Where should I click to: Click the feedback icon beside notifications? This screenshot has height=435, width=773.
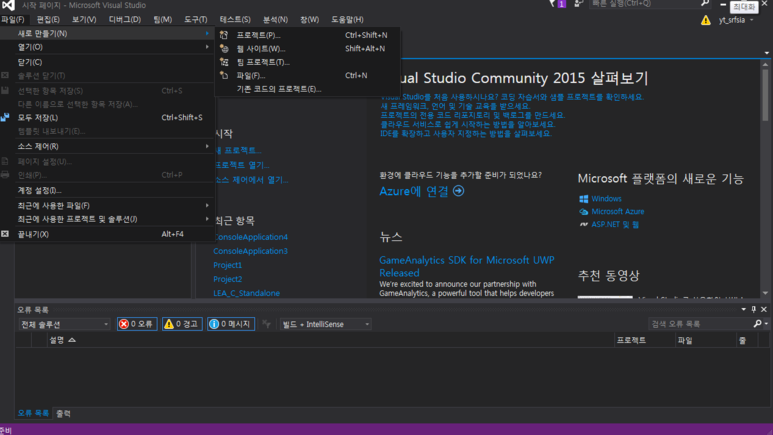click(579, 4)
